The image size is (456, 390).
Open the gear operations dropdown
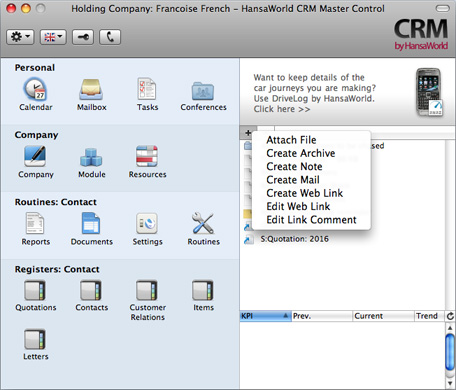20,37
